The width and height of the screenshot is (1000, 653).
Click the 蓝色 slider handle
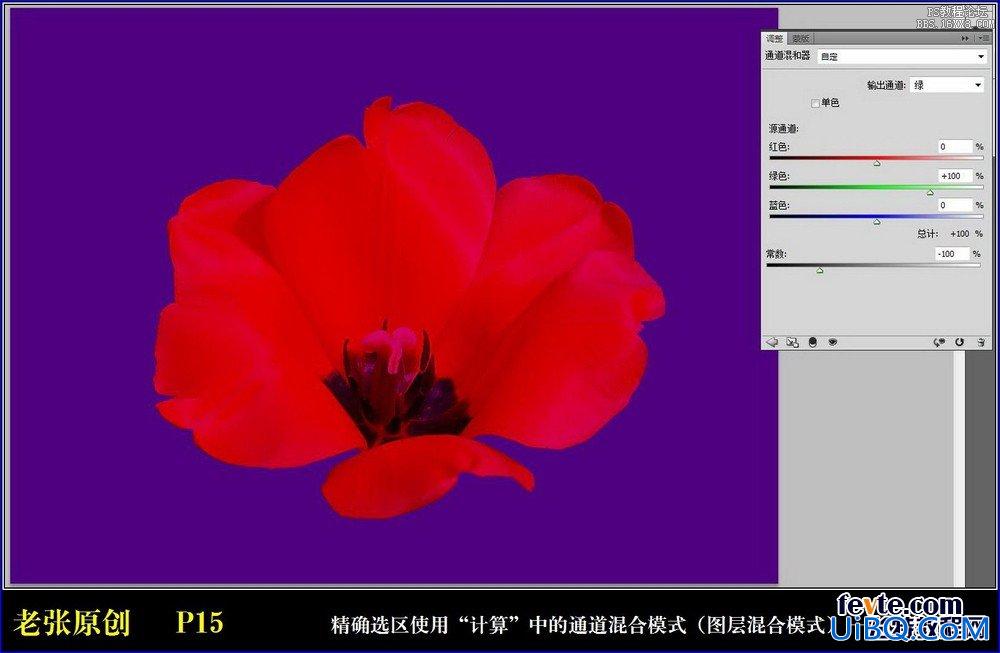click(877, 222)
